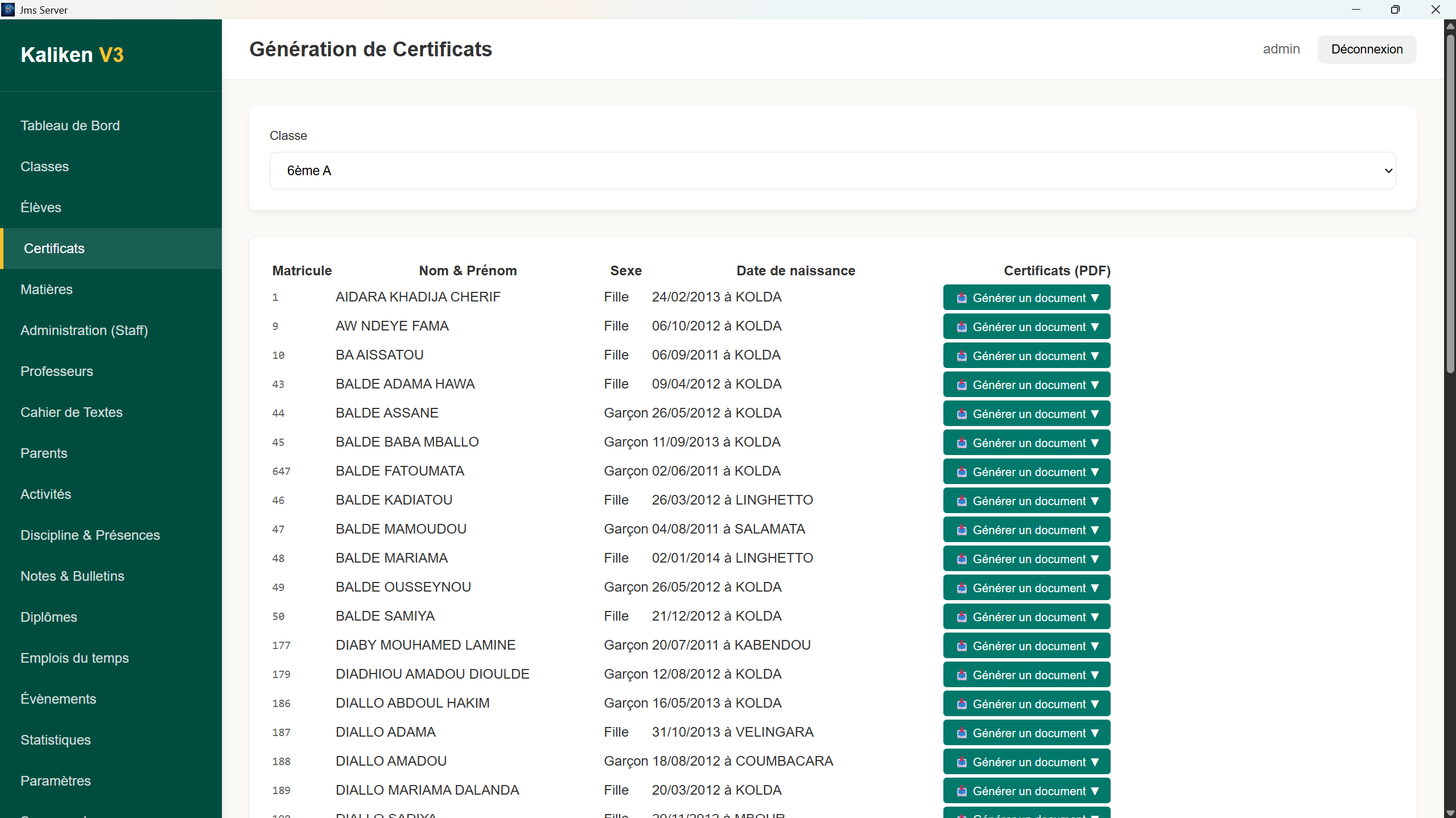Navigate to Statistiques in the sidebar

coord(55,739)
